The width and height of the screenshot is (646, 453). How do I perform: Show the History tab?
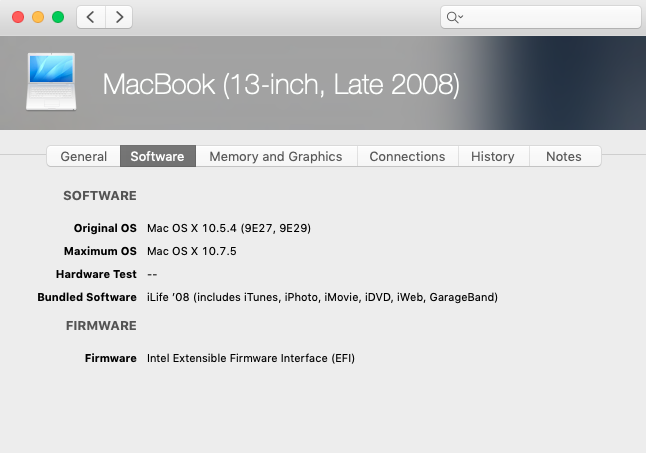(x=492, y=156)
